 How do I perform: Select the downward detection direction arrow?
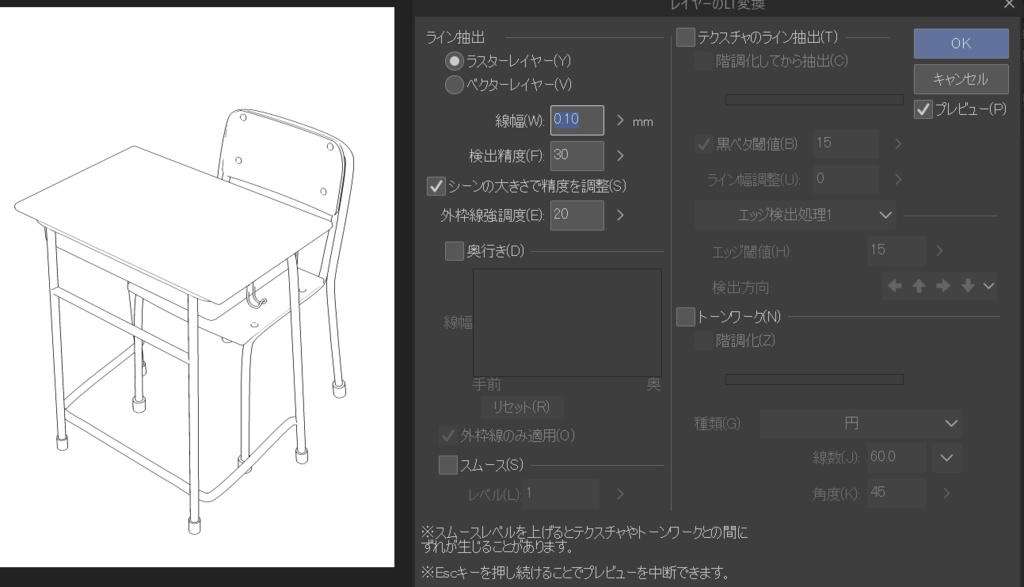966,285
